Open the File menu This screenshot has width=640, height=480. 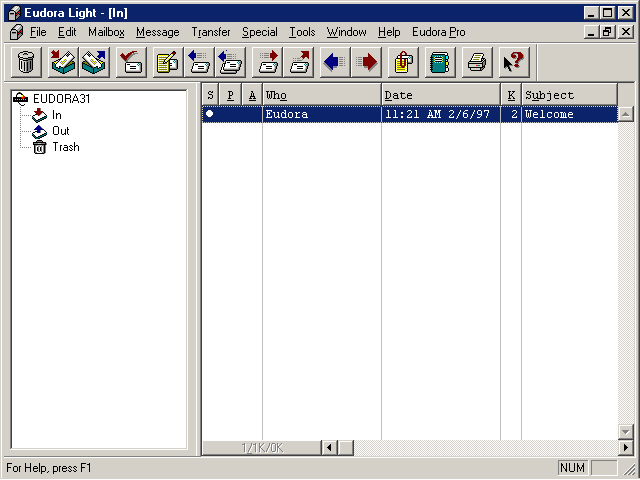click(x=38, y=32)
